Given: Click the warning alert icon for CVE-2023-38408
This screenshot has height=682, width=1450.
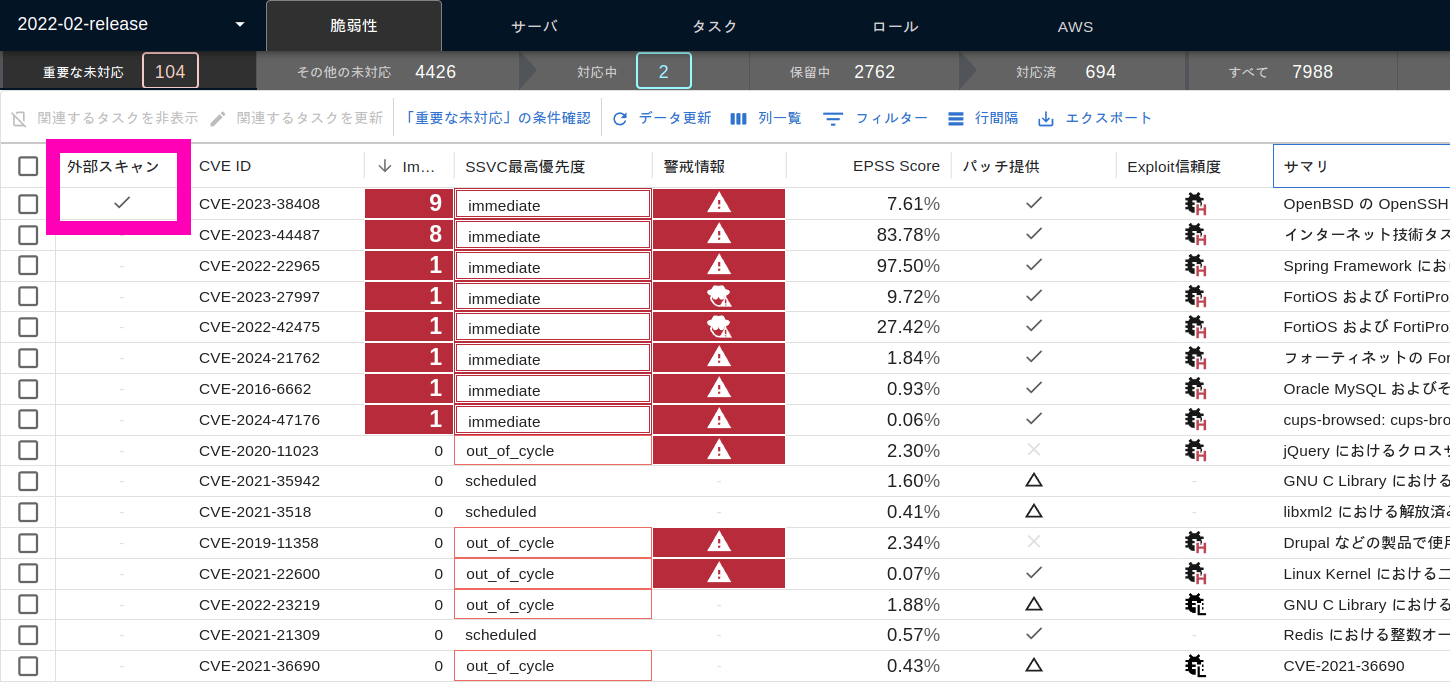Looking at the screenshot, I should coord(718,203).
